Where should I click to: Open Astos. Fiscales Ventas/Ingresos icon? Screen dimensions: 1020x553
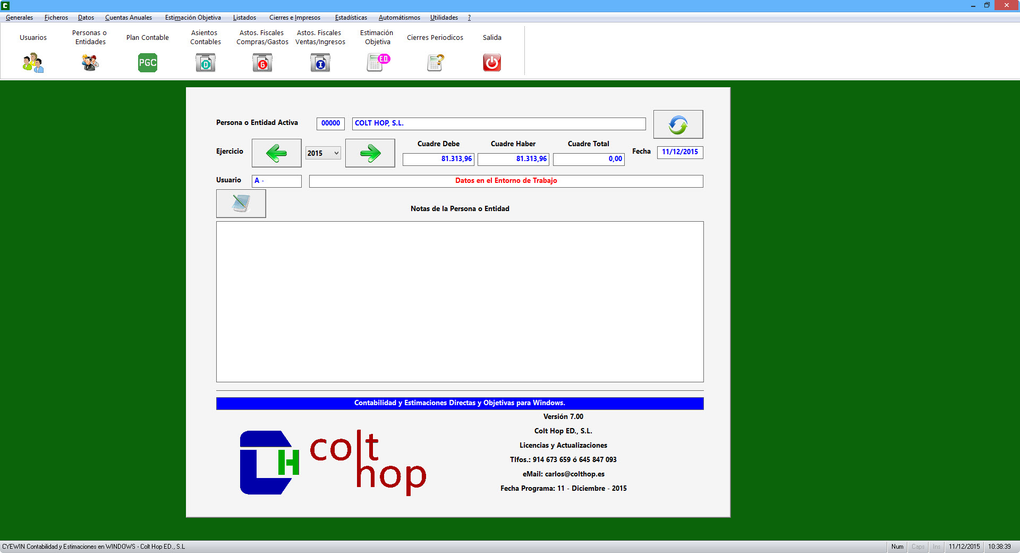tap(320, 62)
